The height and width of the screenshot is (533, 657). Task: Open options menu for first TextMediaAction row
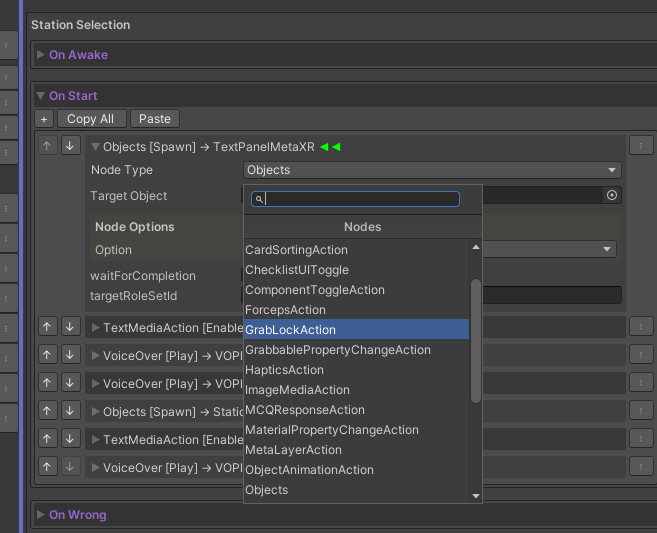point(641,327)
